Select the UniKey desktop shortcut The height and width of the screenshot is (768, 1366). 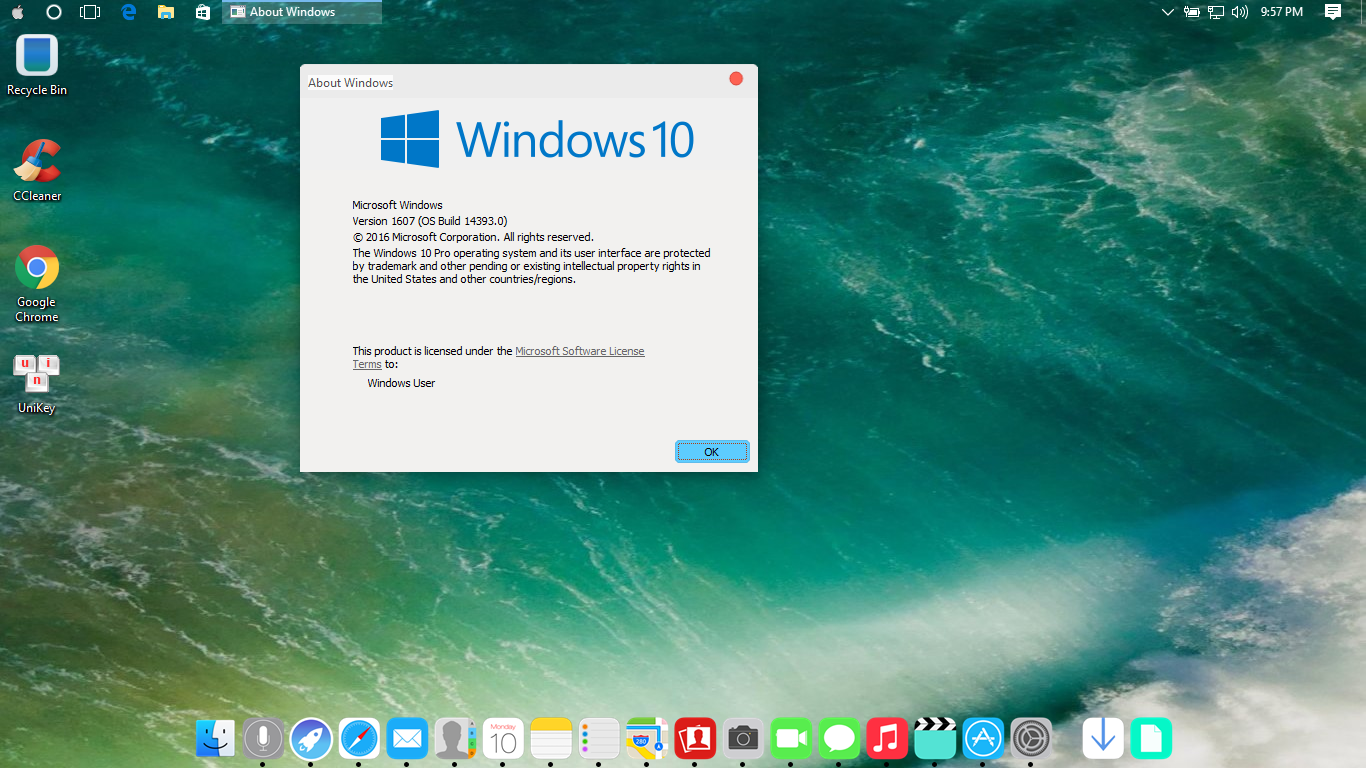(x=37, y=384)
